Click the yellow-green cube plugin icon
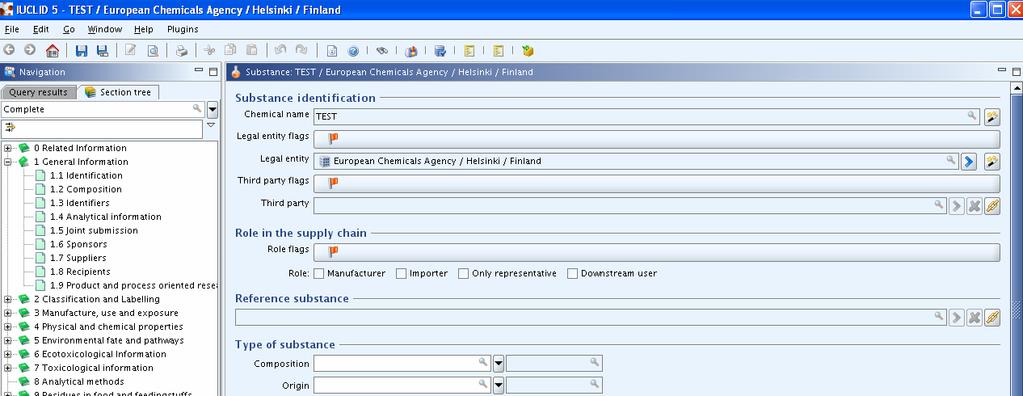 pyautogui.click(x=528, y=50)
